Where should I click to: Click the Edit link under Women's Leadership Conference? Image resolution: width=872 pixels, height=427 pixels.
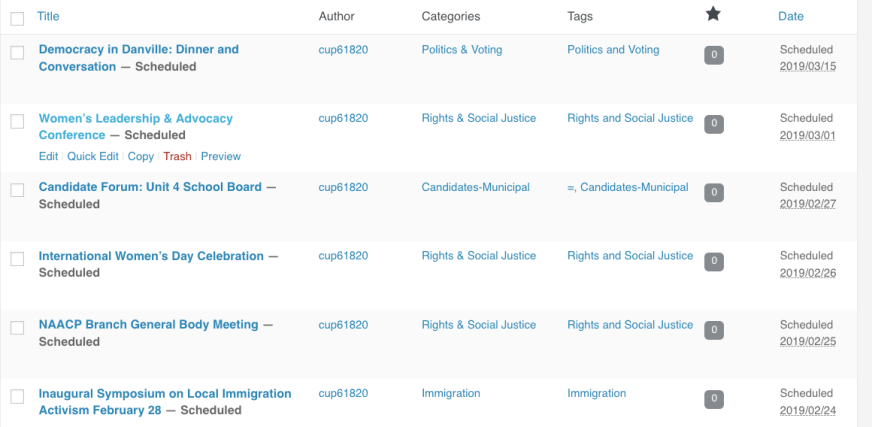[48, 156]
